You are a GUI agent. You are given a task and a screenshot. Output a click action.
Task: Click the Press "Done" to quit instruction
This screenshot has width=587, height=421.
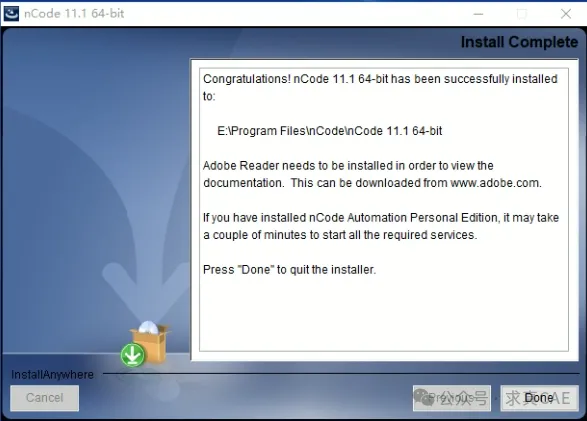tap(289, 270)
